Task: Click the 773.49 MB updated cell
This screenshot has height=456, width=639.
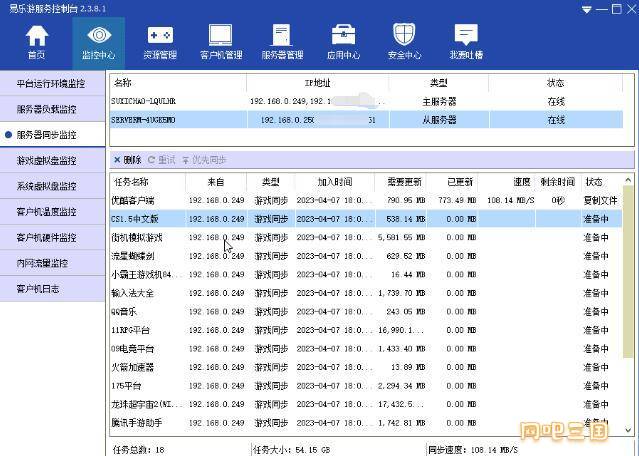Action: tap(457, 200)
